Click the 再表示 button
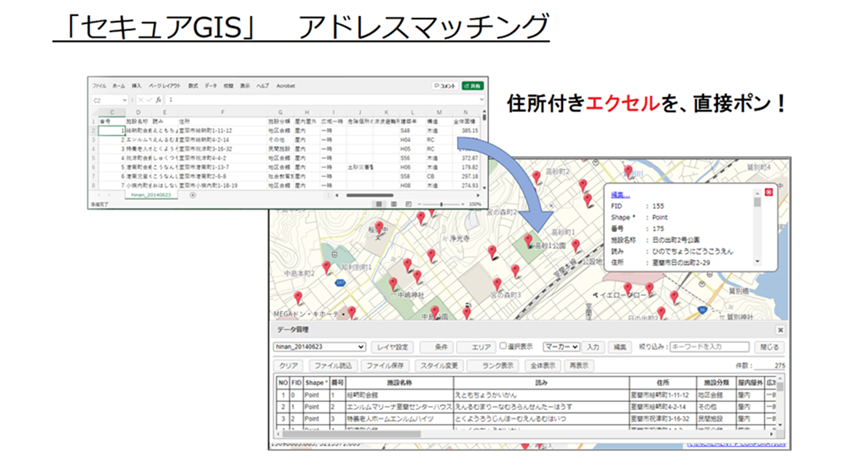 (579, 366)
